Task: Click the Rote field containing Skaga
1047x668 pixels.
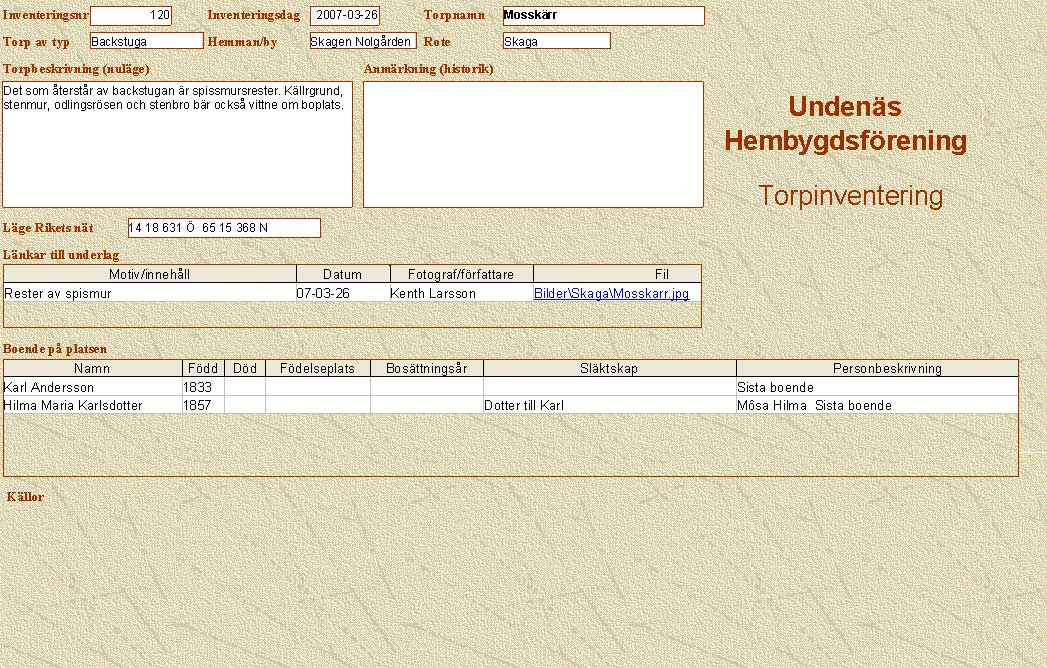Action: 556,41
